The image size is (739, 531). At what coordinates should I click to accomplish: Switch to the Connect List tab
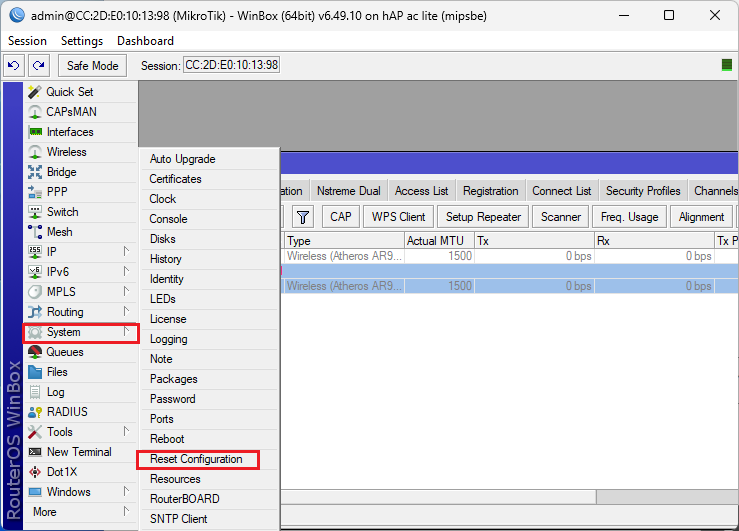pos(562,191)
